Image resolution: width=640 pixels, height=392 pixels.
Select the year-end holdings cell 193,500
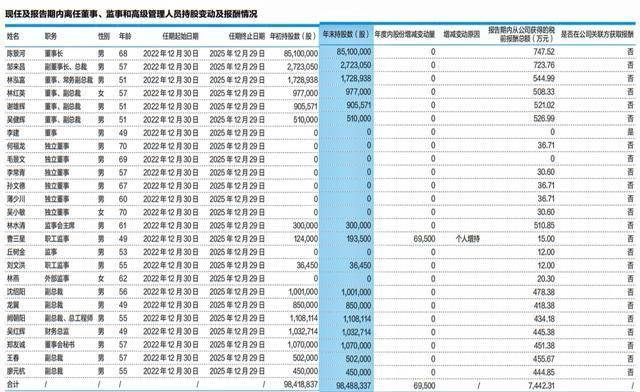pyautogui.click(x=359, y=239)
